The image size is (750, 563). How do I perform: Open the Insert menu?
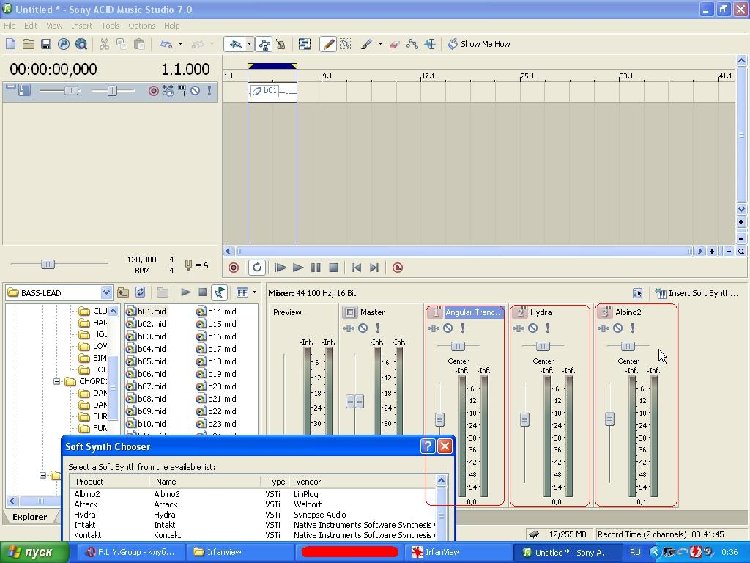pyautogui.click(x=82, y=26)
